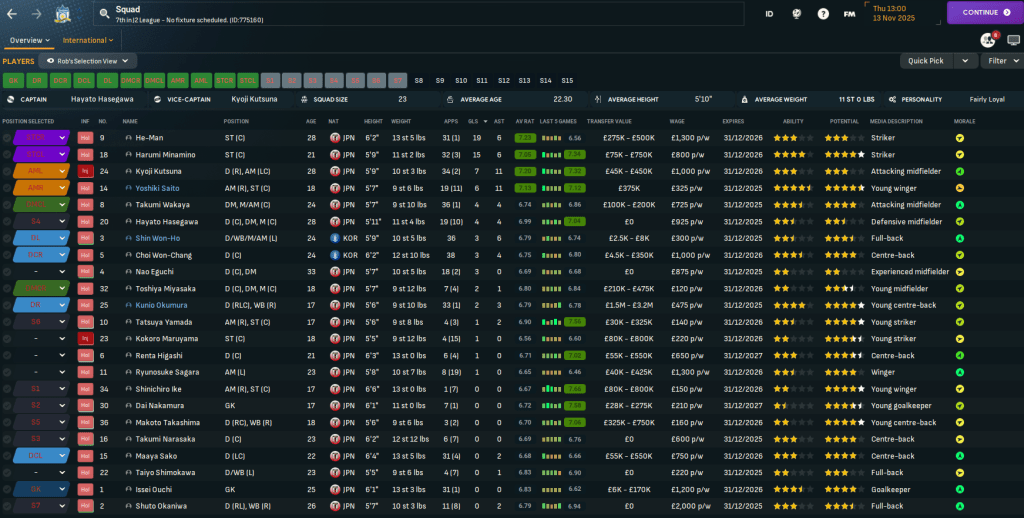1024x518 pixels.
Task: Select the green GK position slot
Action: tap(12, 80)
